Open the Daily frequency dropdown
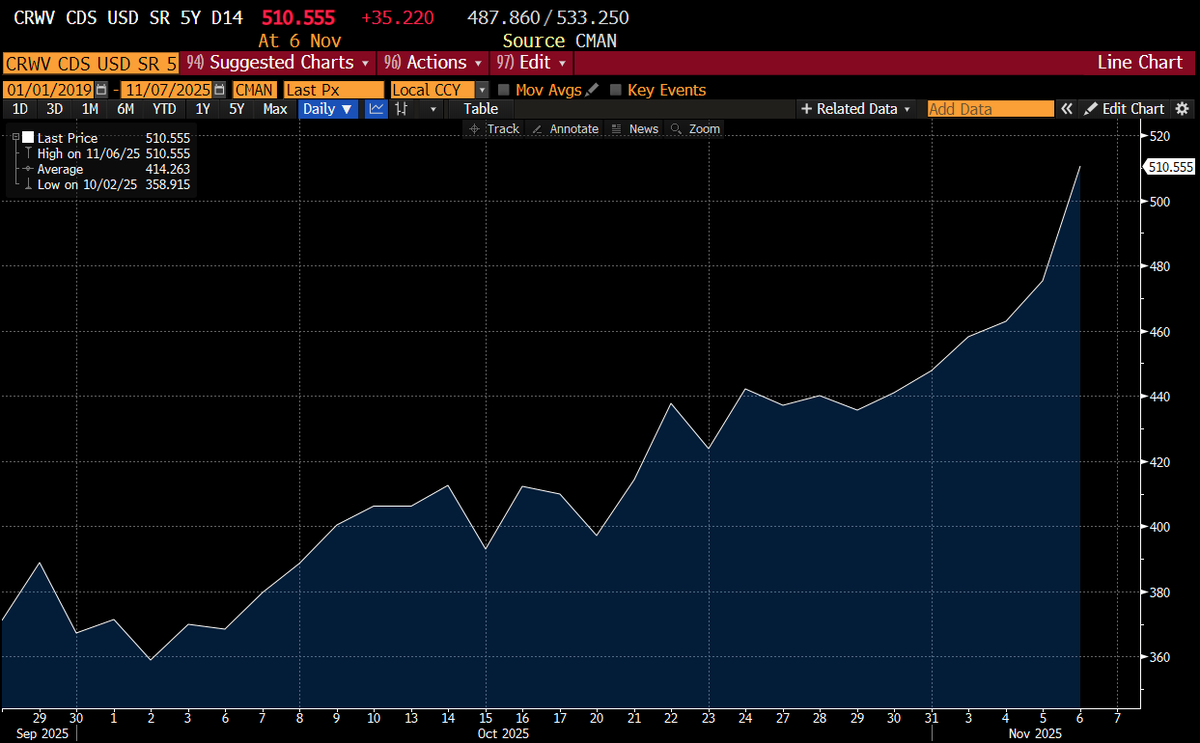 [x=329, y=108]
